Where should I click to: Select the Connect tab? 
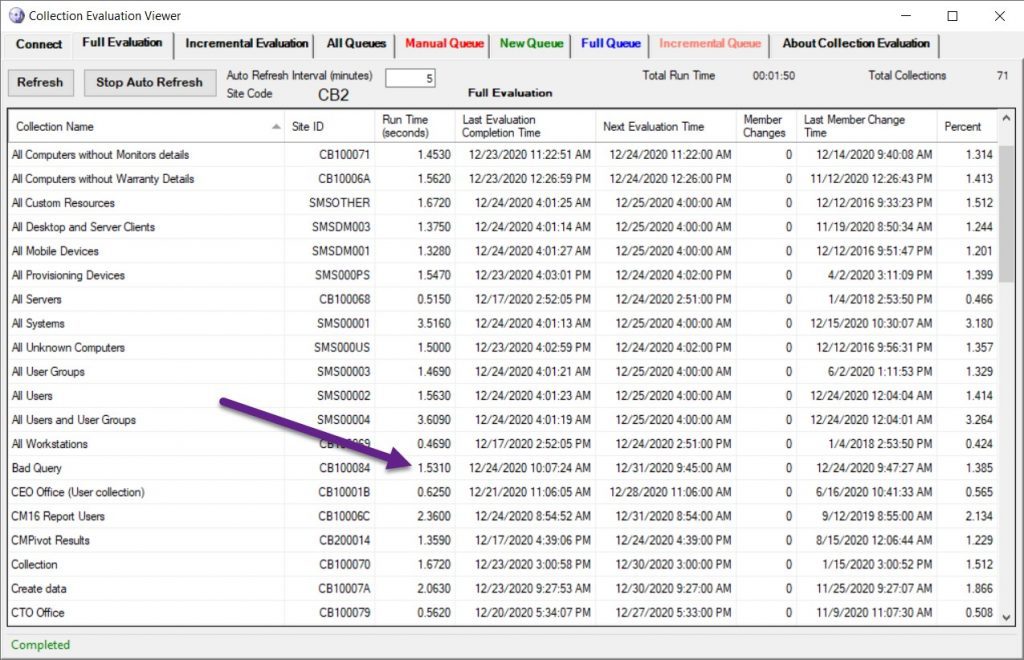coord(38,44)
